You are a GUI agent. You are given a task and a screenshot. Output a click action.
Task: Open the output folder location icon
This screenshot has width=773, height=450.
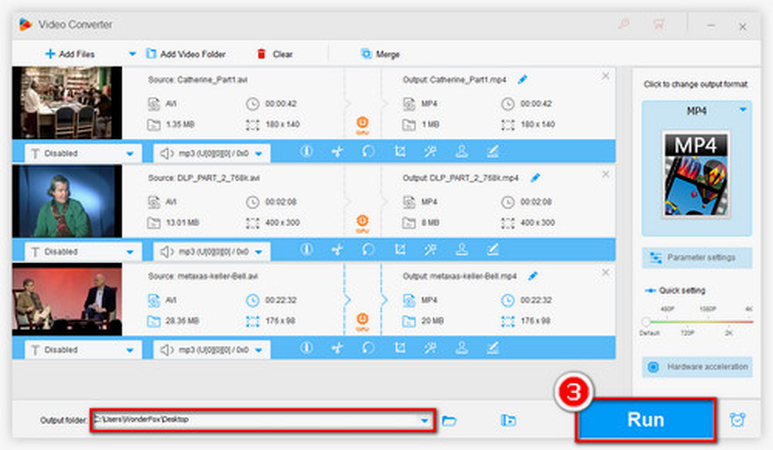coord(508,420)
